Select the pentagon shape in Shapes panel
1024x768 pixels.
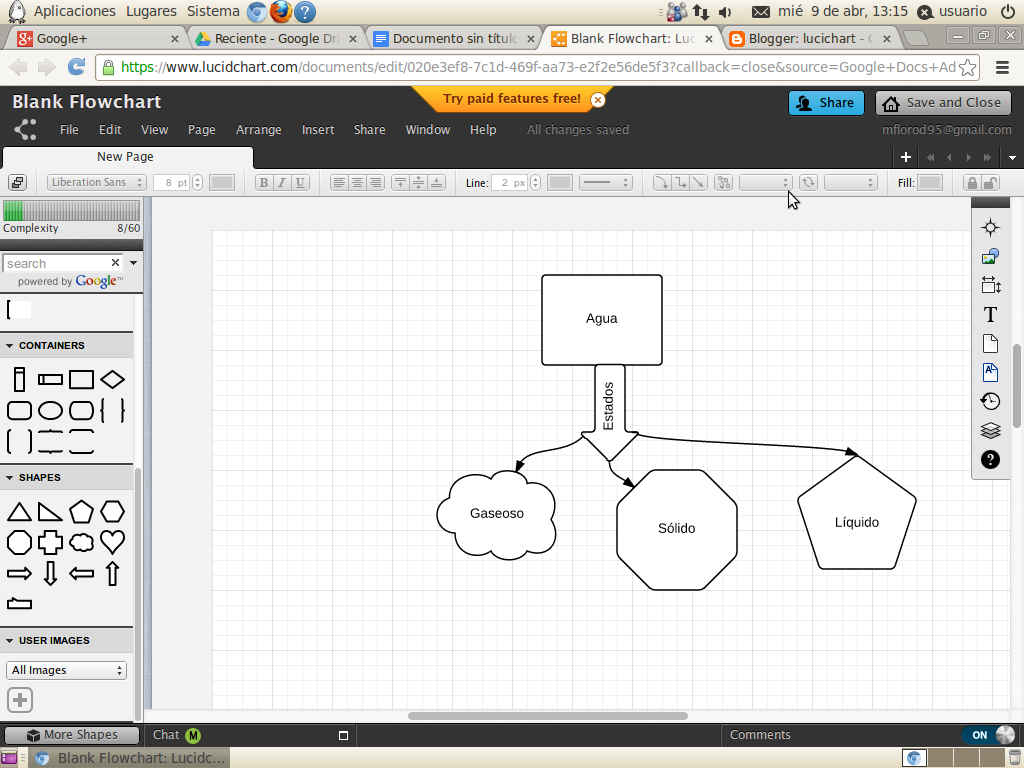point(82,510)
